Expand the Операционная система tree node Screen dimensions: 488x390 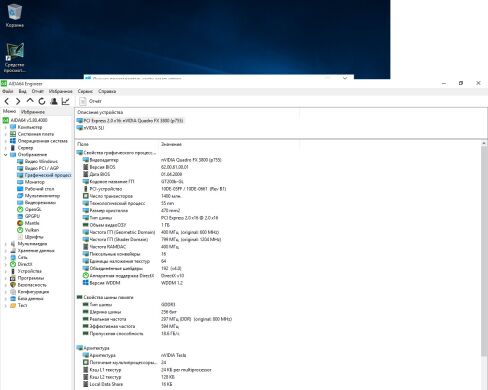coord(5,141)
